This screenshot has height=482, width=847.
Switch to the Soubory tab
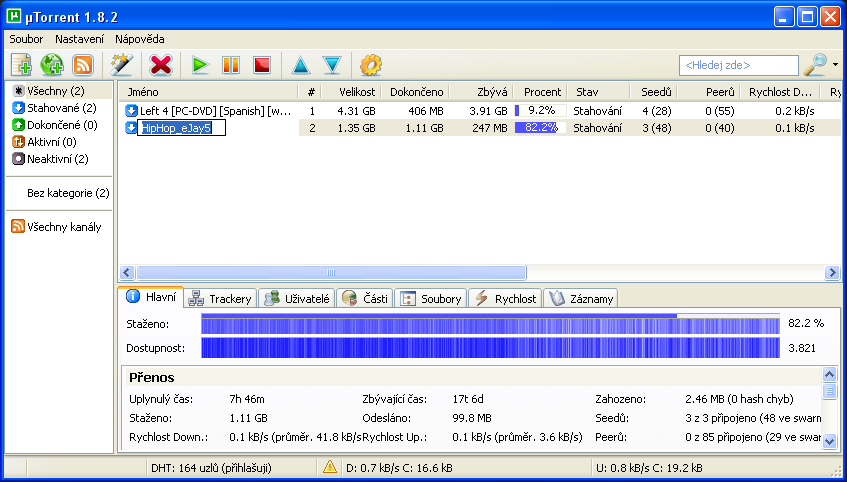pyautogui.click(x=431, y=298)
